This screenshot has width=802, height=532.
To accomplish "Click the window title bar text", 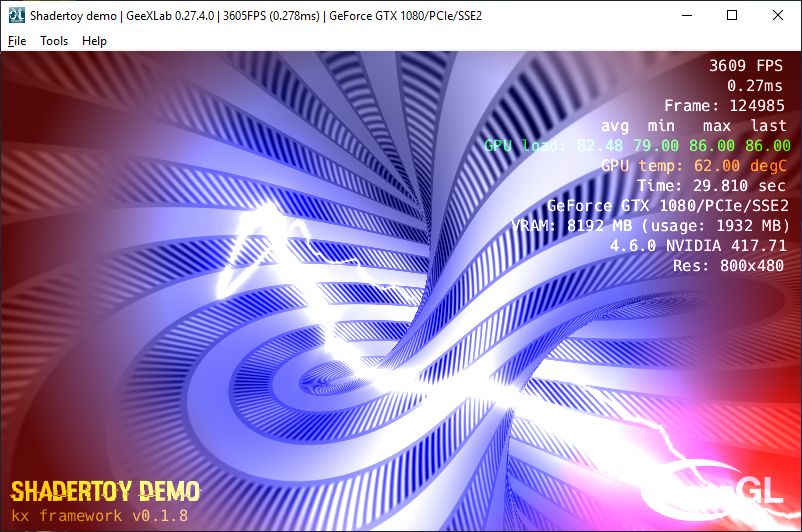I will click(256, 16).
